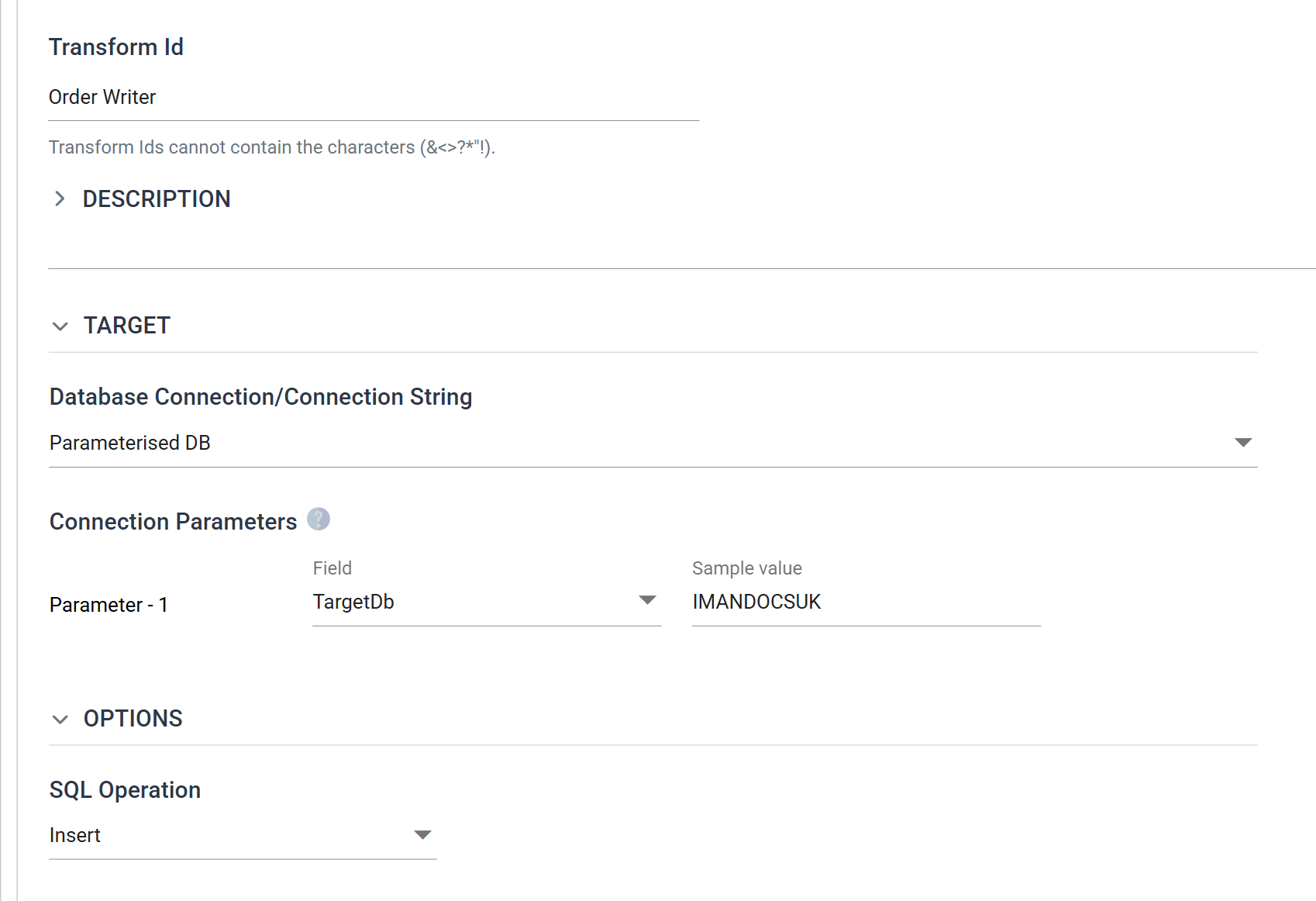Open the TargetDb Field dropdown
The height and width of the screenshot is (901, 1316).
click(487, 602)
